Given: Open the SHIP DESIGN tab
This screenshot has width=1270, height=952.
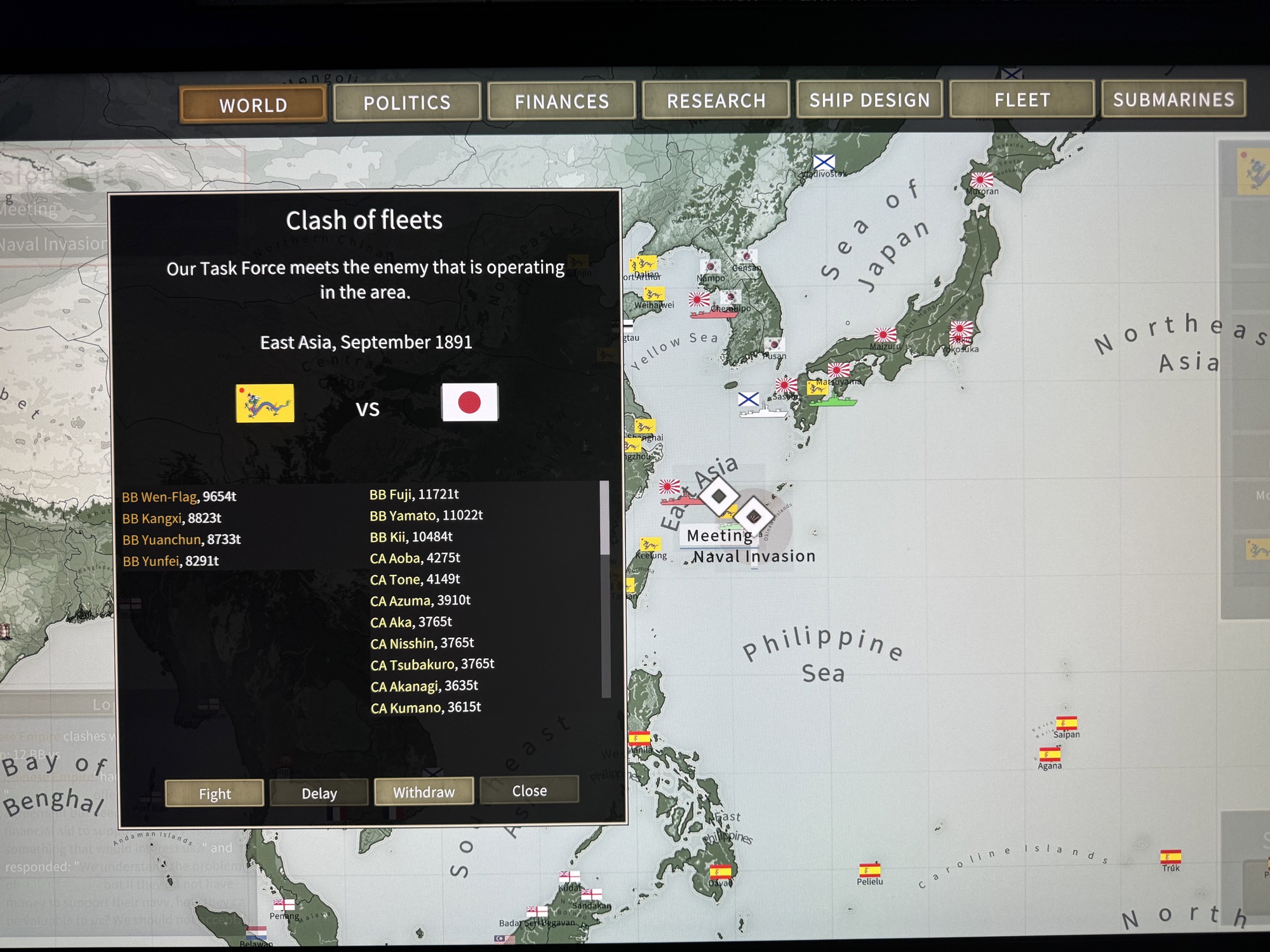Looking at the screenshot, I should [x=869, y=100].
